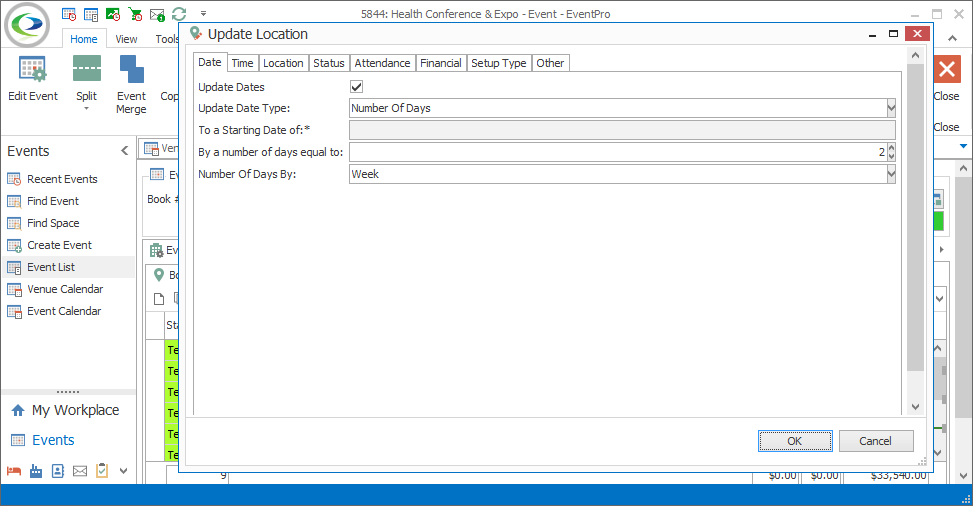973x506 pixels.
Task: Open the Home ribbon tab
Action: click(84, 39)
